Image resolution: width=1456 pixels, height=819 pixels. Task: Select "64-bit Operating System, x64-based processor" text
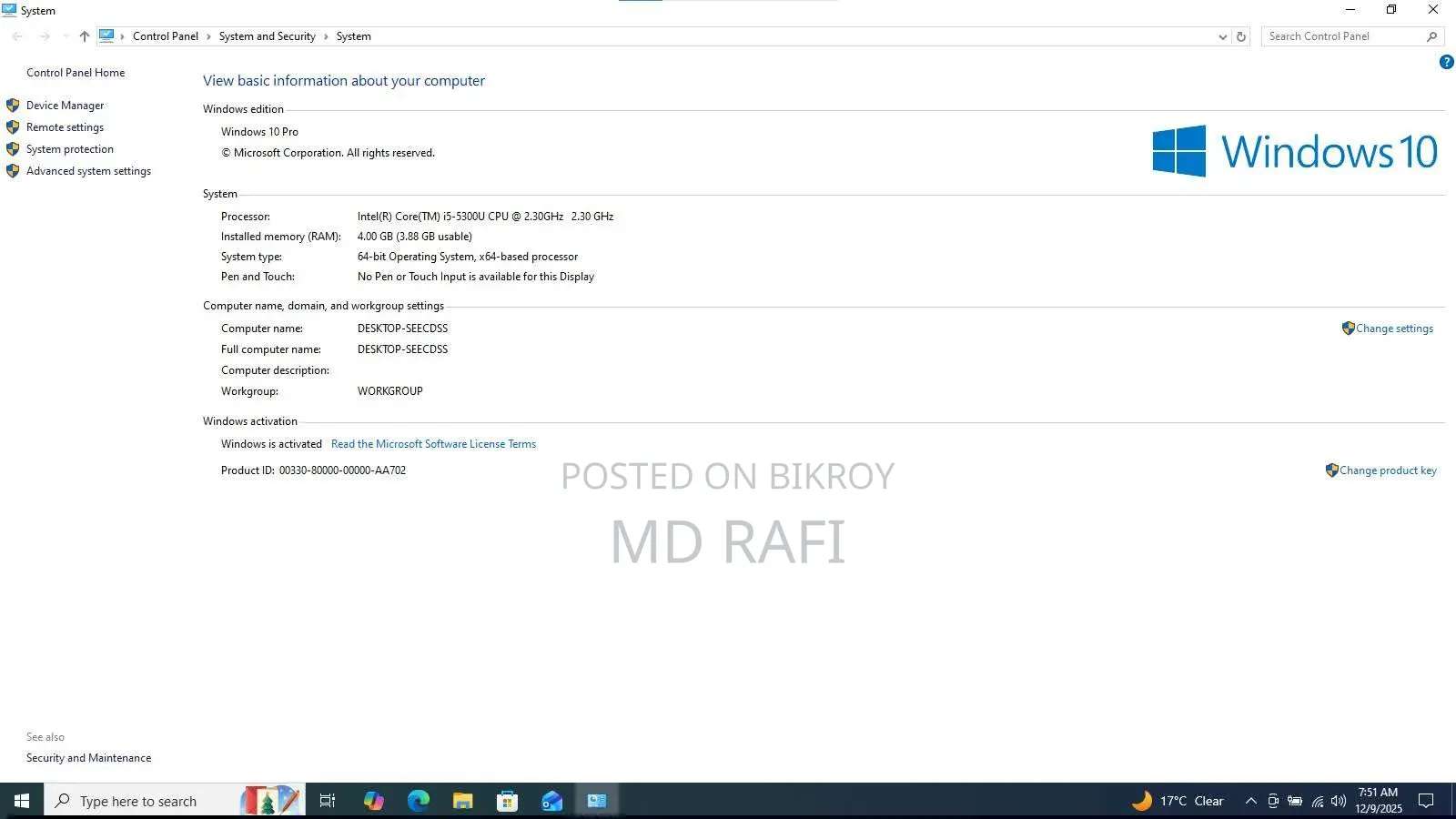pos(468,257)
